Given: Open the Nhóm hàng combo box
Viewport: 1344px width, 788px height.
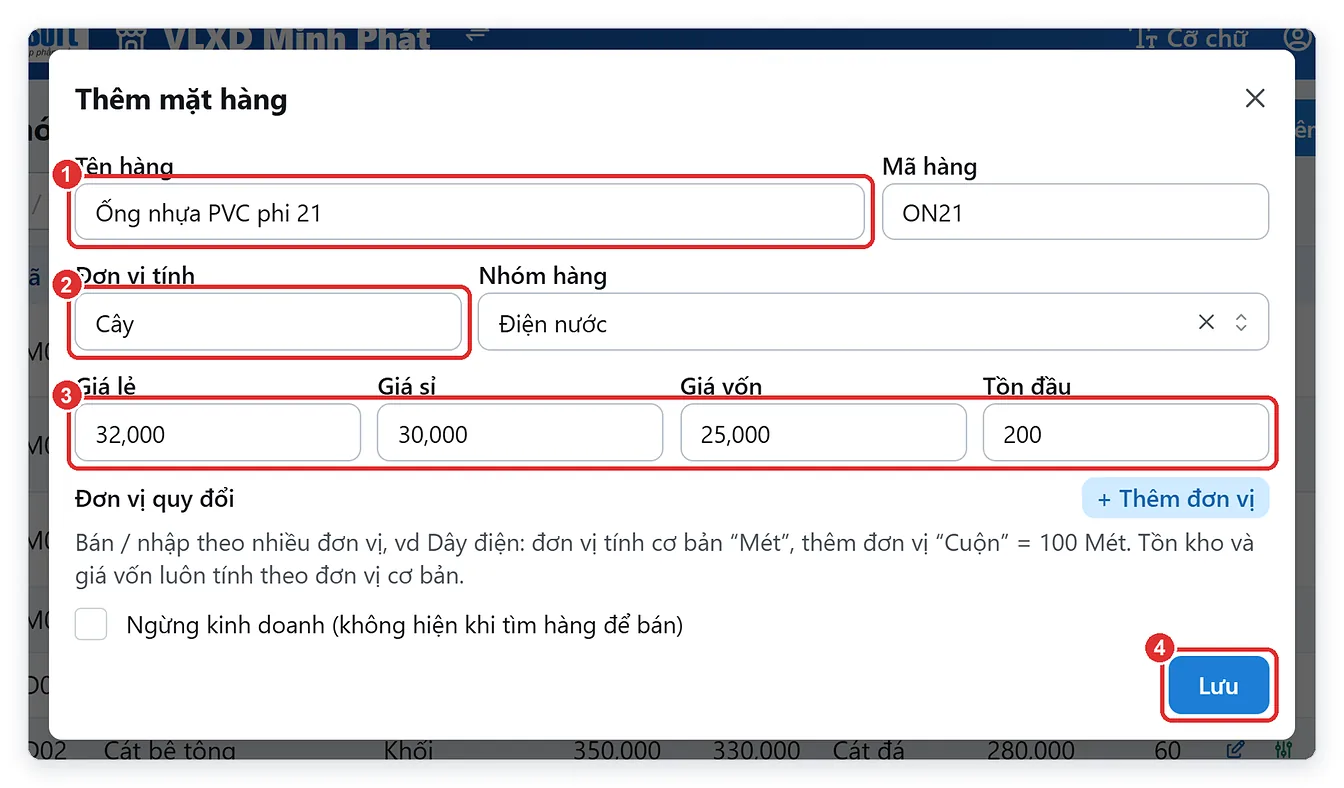Looking at the screenshot, I should click(x=873, y=322).
